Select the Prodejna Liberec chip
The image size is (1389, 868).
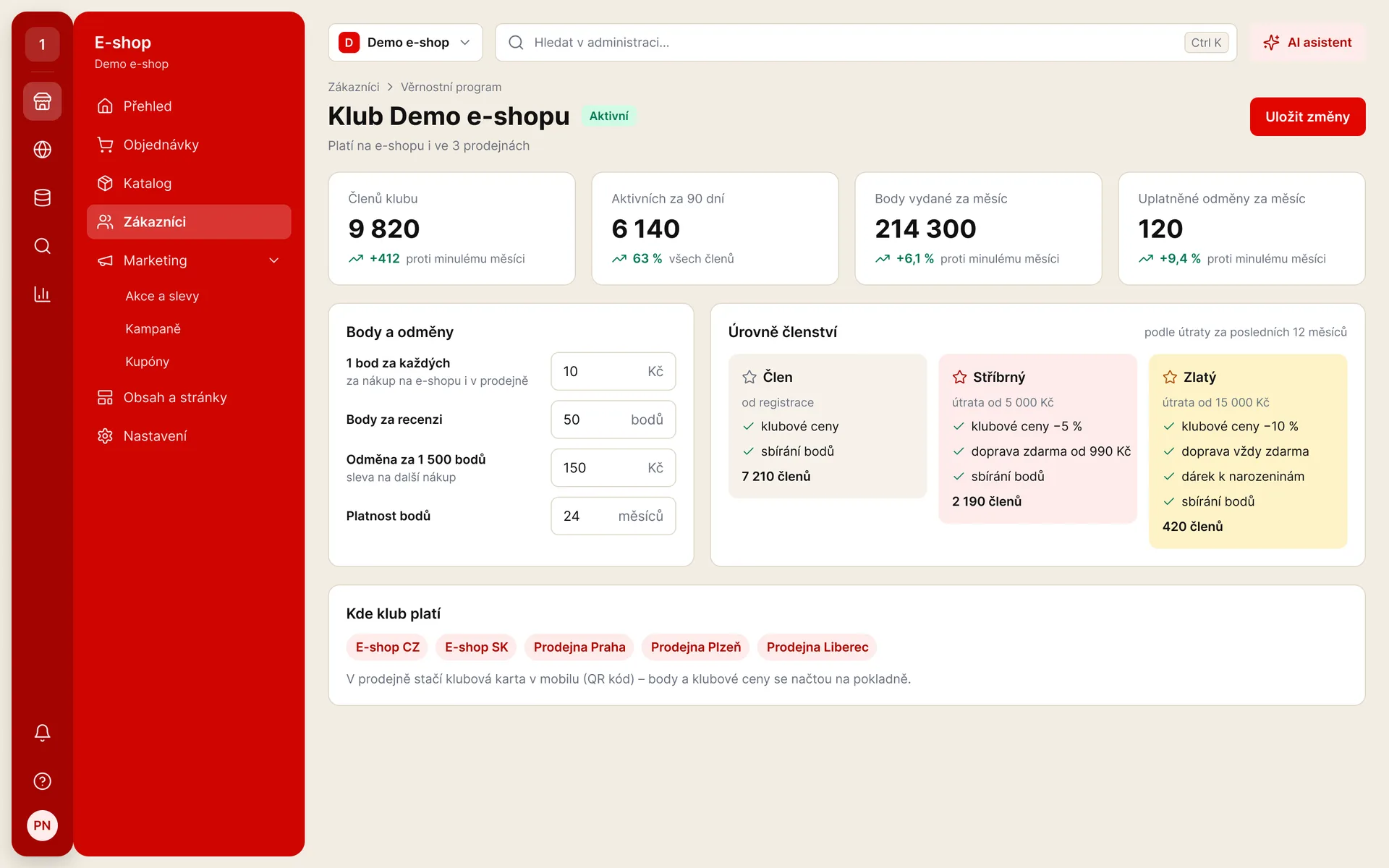(x=817, y=647)
